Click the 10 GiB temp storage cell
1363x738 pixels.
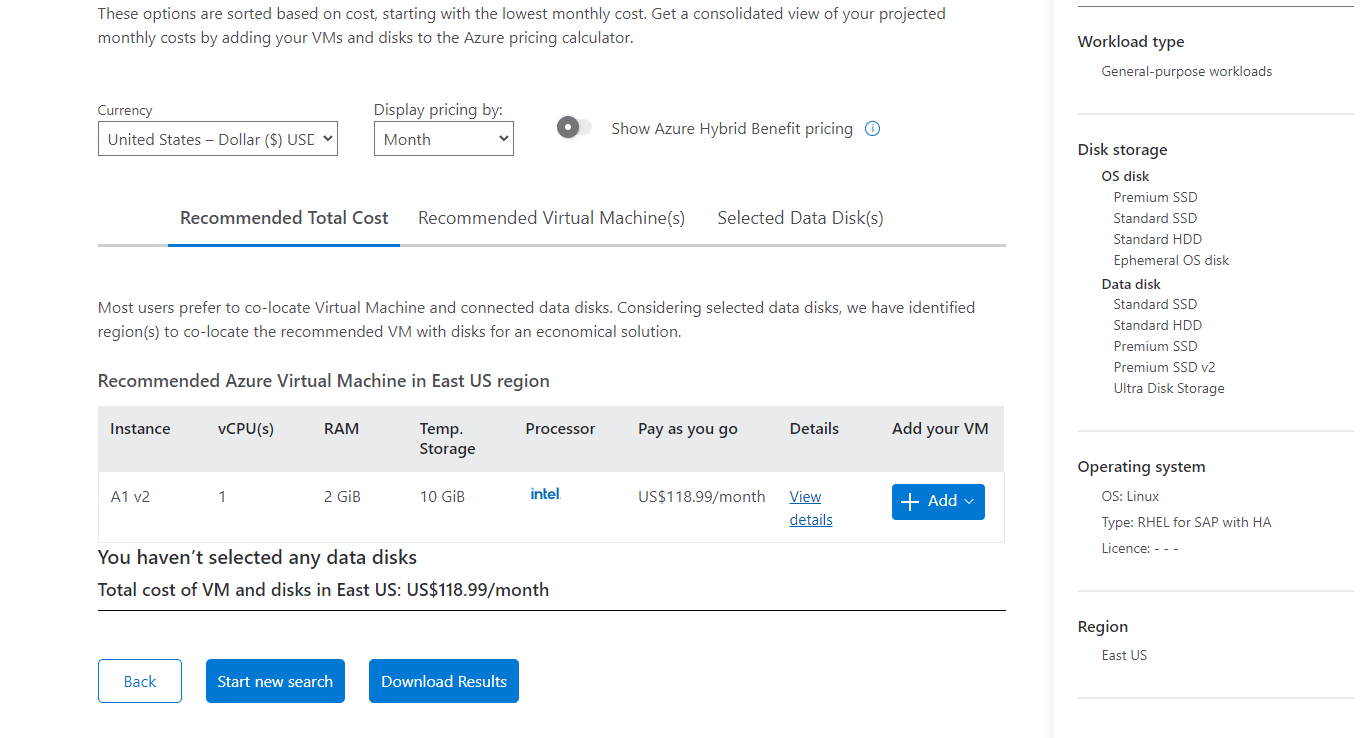pos(442,496)
